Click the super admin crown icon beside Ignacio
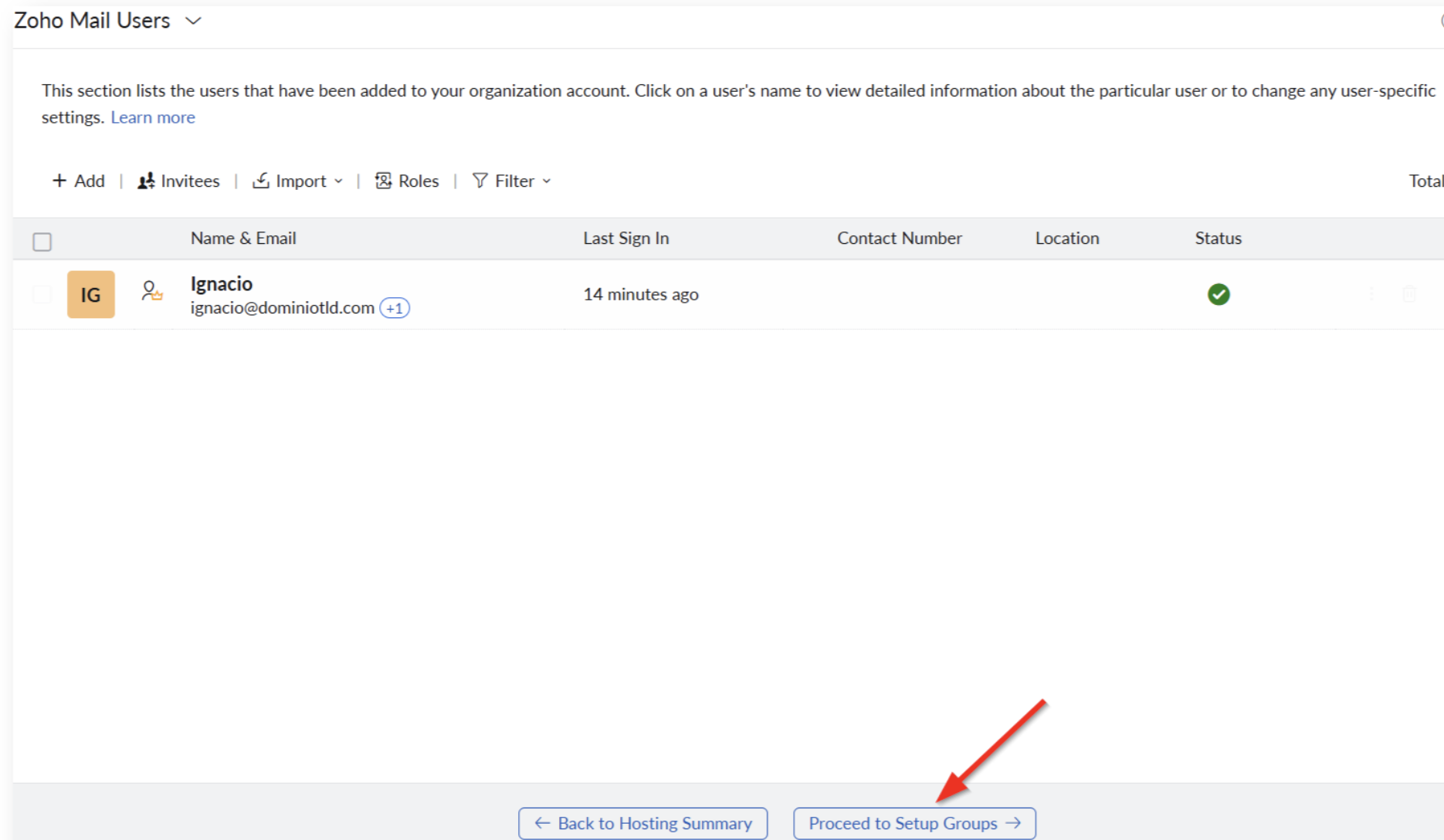Viewport: 1444px width, 840px height. coord(151,292)
